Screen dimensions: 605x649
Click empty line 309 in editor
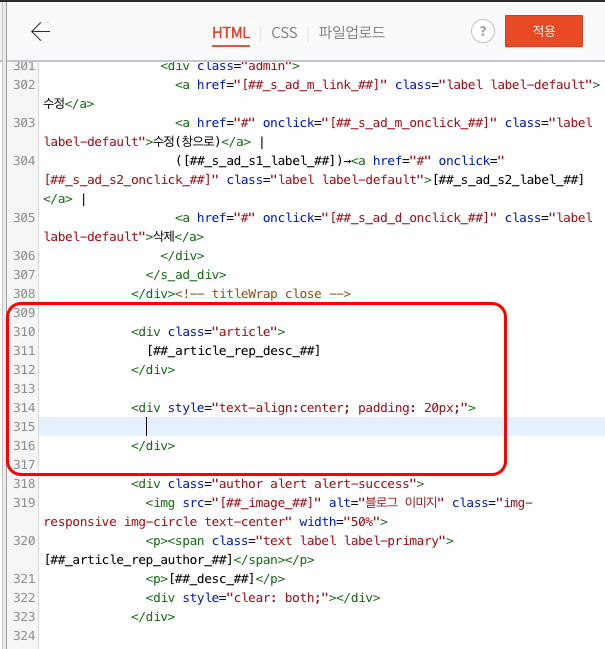pyautogui.click(x=322, y=312)
